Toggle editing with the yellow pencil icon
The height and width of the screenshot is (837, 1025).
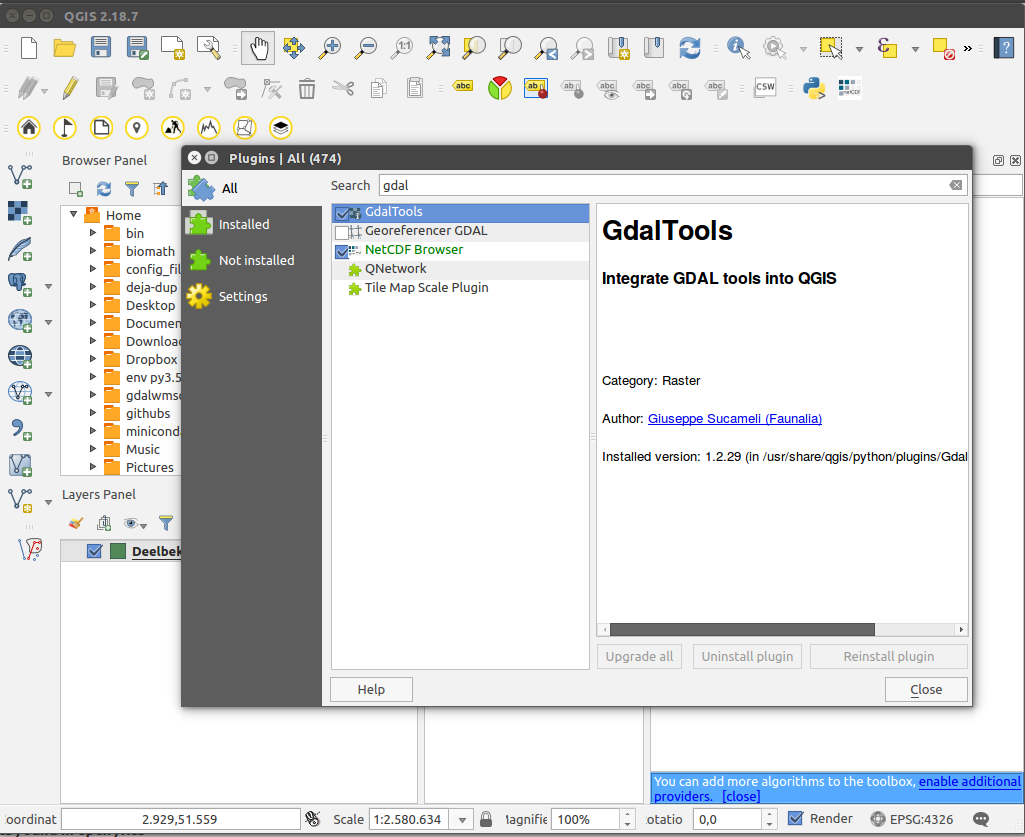click(x=71, y=88)
